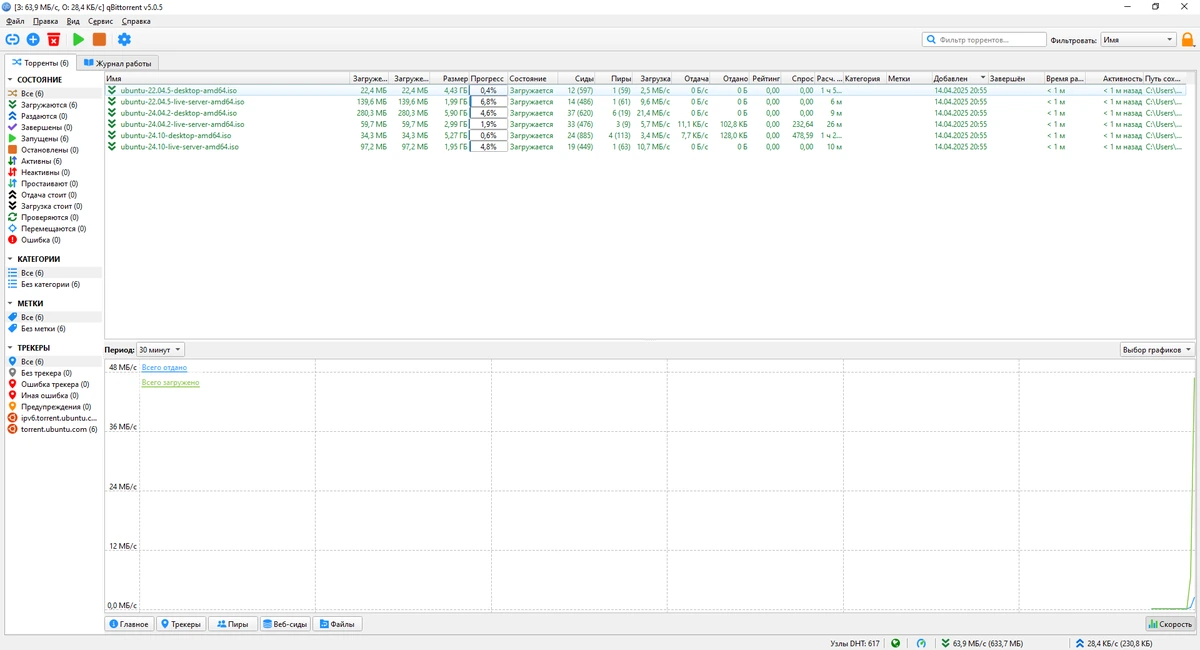This screenshot has height=650, width=1200.
Task: Open the Фильтровать Имя combo box
Action: click(x=1138, y=40)
